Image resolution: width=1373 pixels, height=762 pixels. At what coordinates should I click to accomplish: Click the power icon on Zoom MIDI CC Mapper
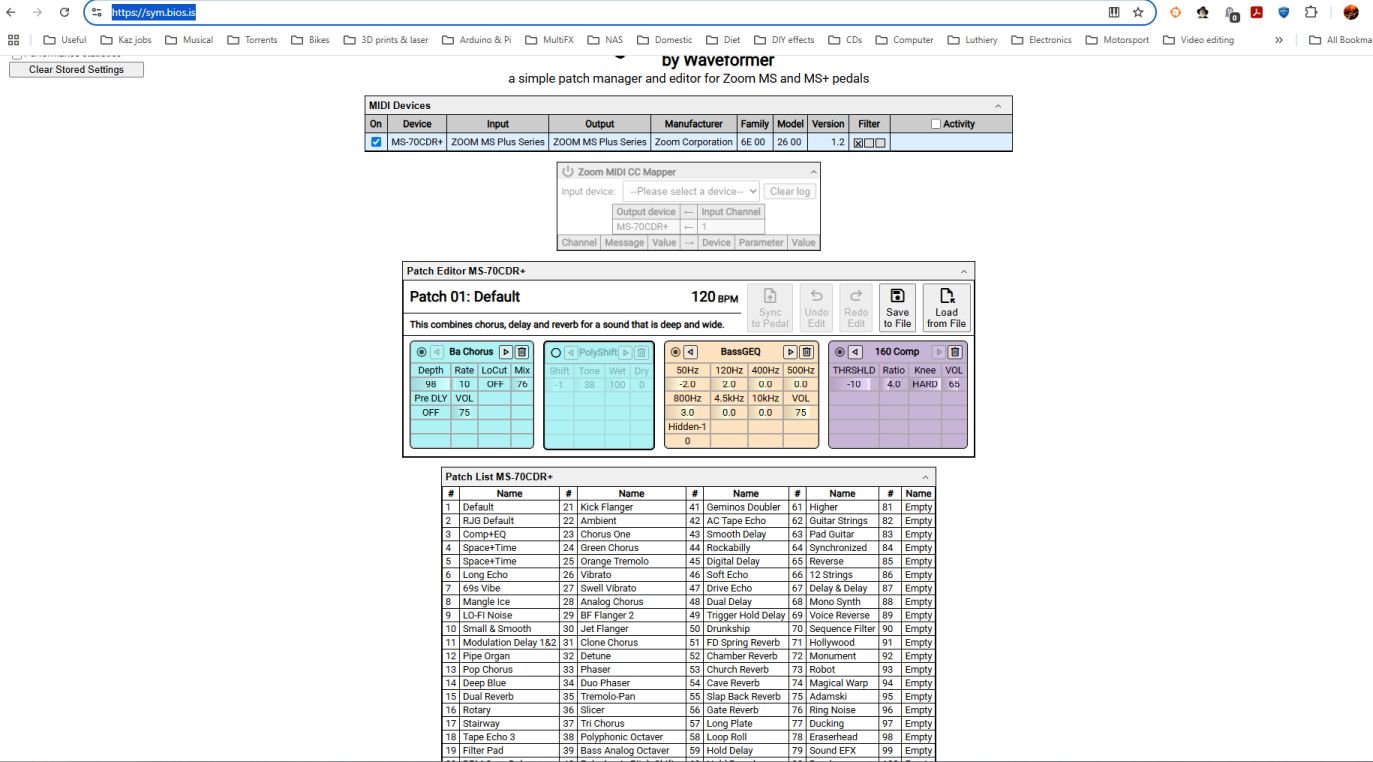tap(568, 172)
